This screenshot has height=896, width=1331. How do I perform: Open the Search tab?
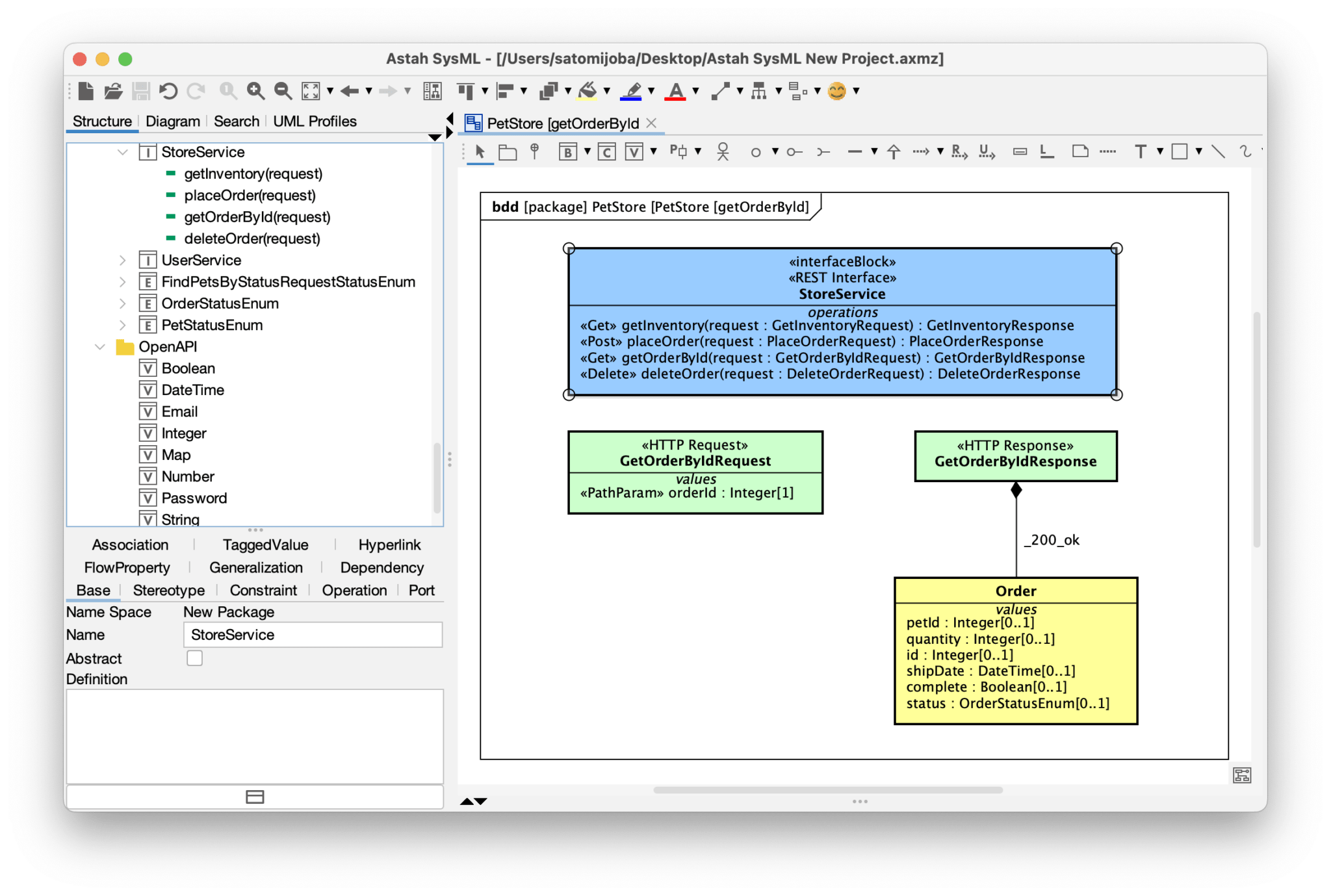(x=236, y=121)
